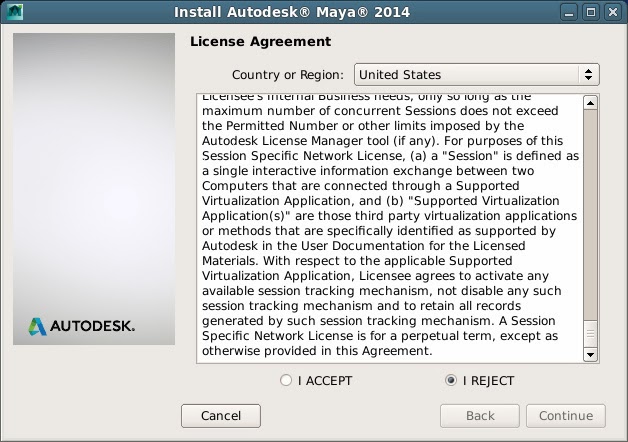The width and height of the screenshot is (628, 442).
Task: Click the Maya installer icon in title bar
Action: click(15, 12)
